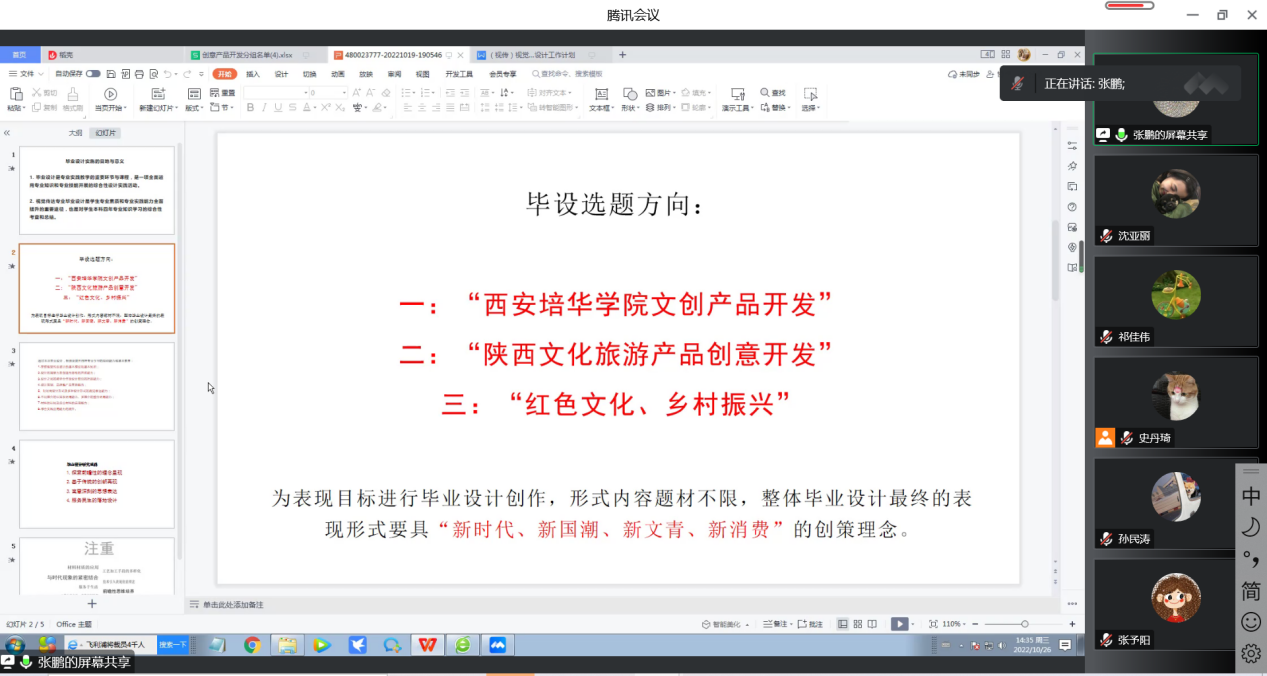
Task: Click the print icon in quick access bar
Action: [x=137, y=74]
